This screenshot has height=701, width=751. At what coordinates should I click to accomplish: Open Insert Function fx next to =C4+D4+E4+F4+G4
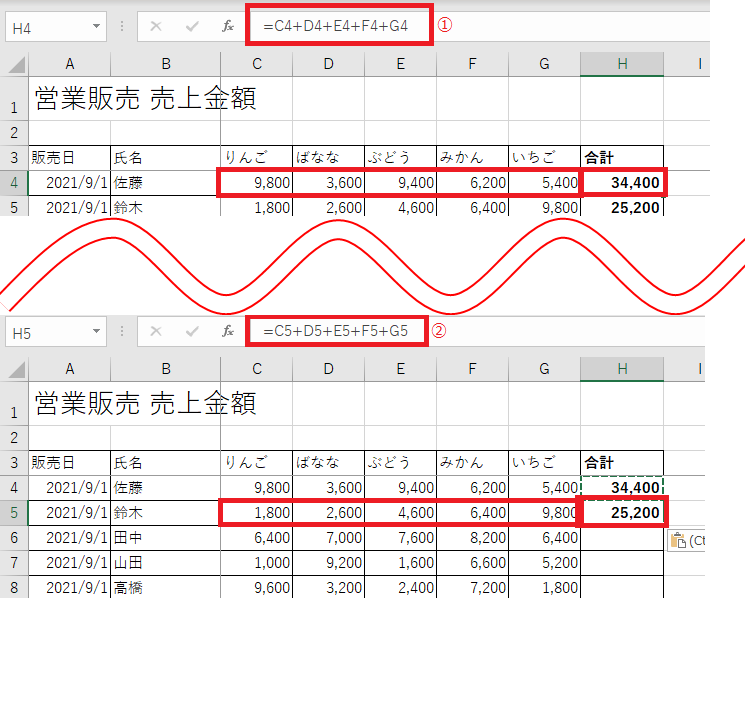tap(228, 27)
